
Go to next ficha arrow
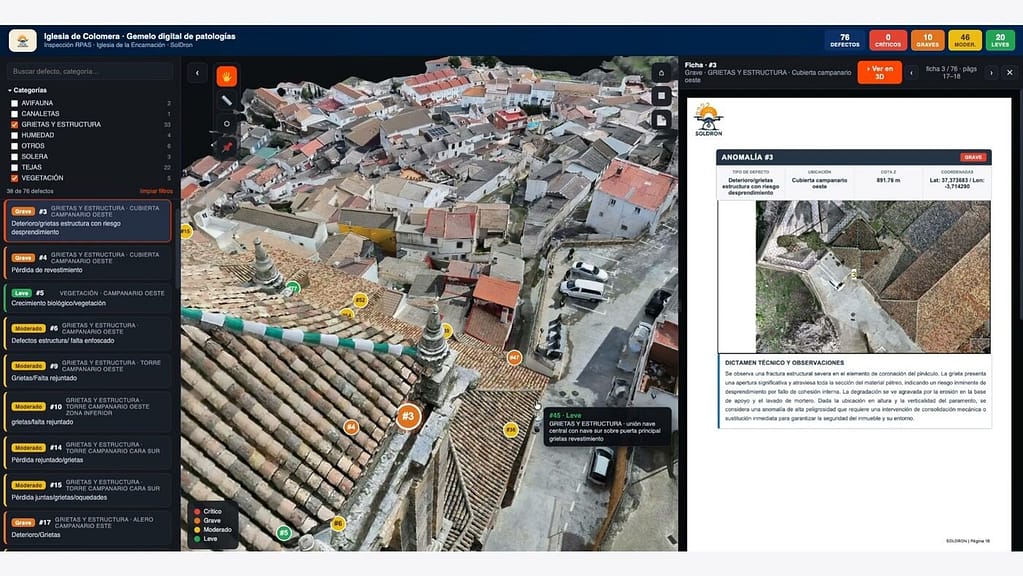click(x=991, y=73)
